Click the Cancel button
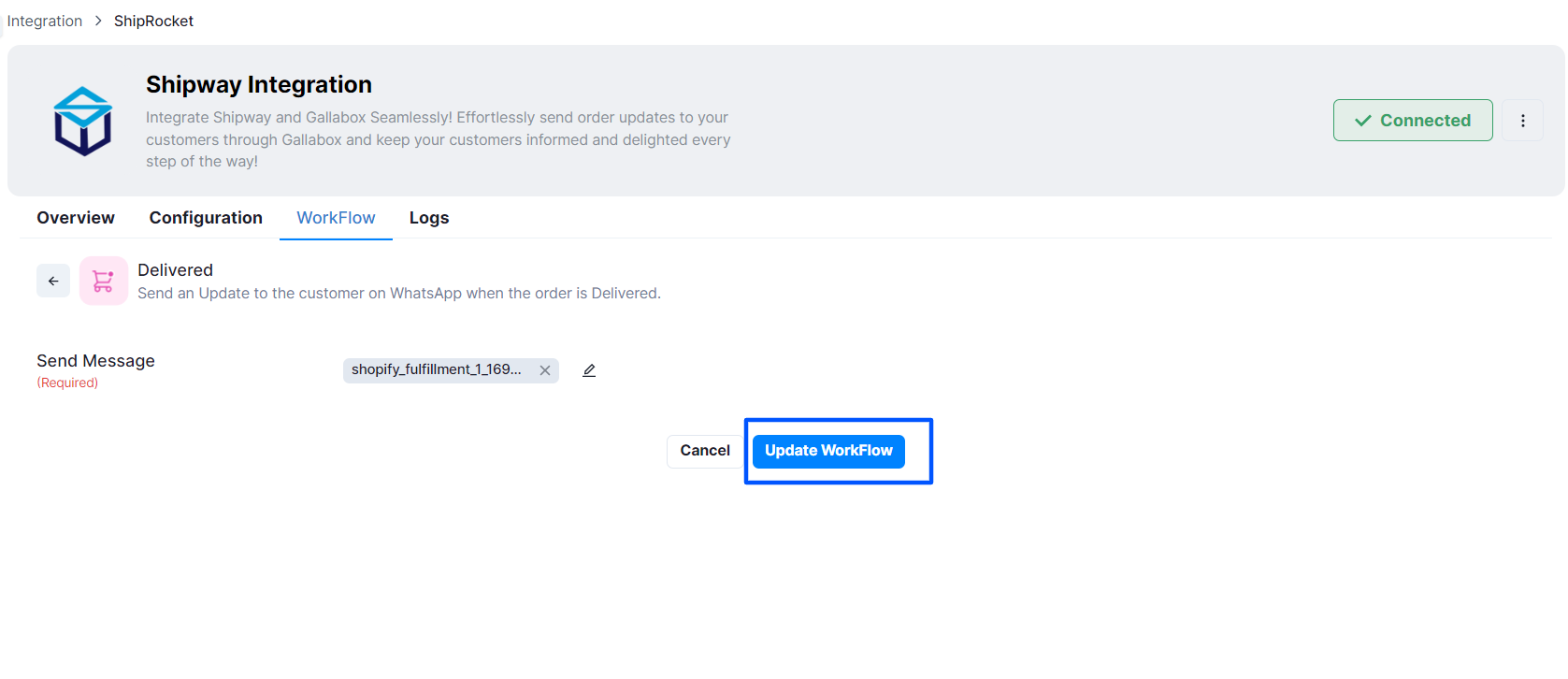 coord(705,451)
